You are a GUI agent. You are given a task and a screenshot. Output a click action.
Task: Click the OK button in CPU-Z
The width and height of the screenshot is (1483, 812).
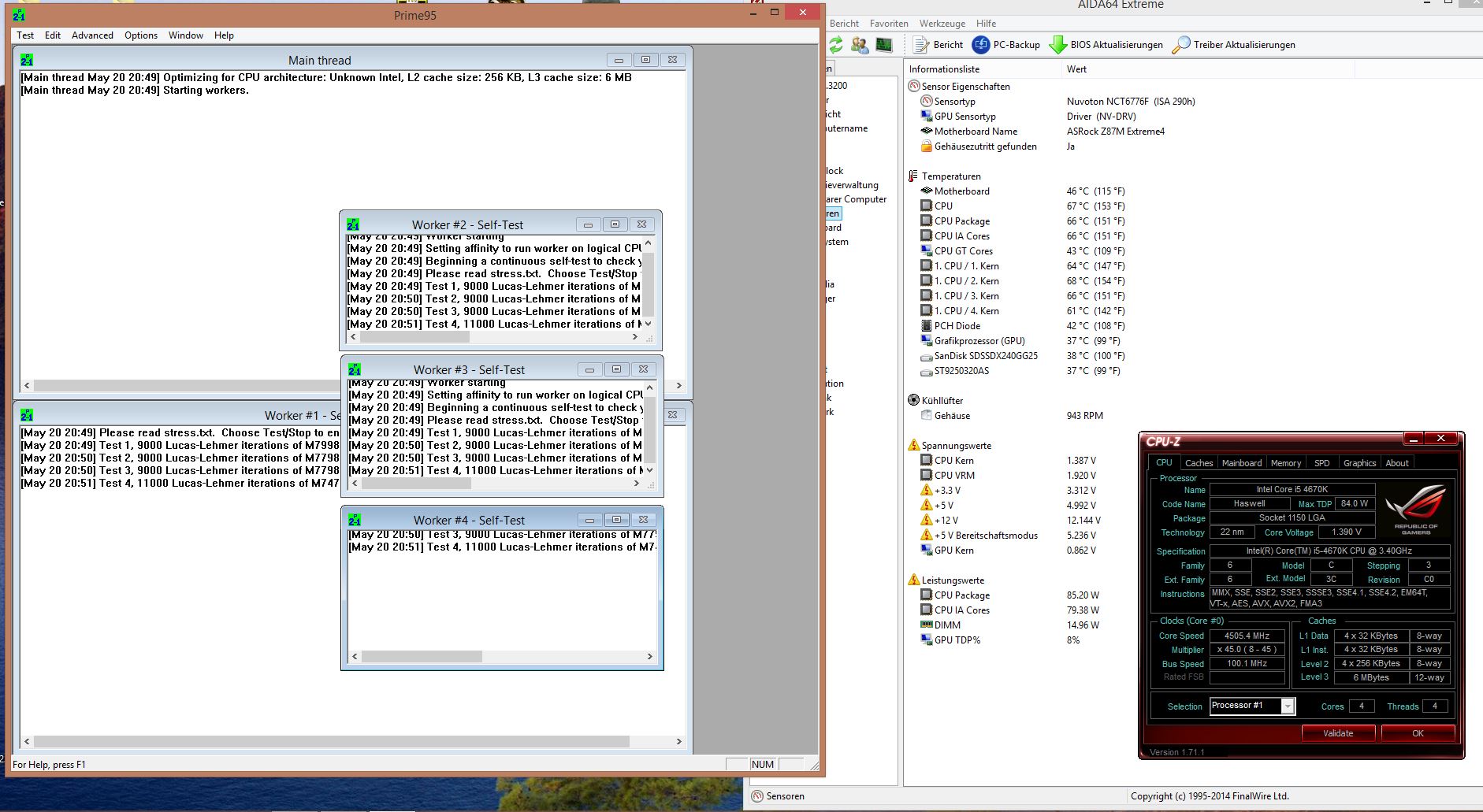(x=1418, y=733)
